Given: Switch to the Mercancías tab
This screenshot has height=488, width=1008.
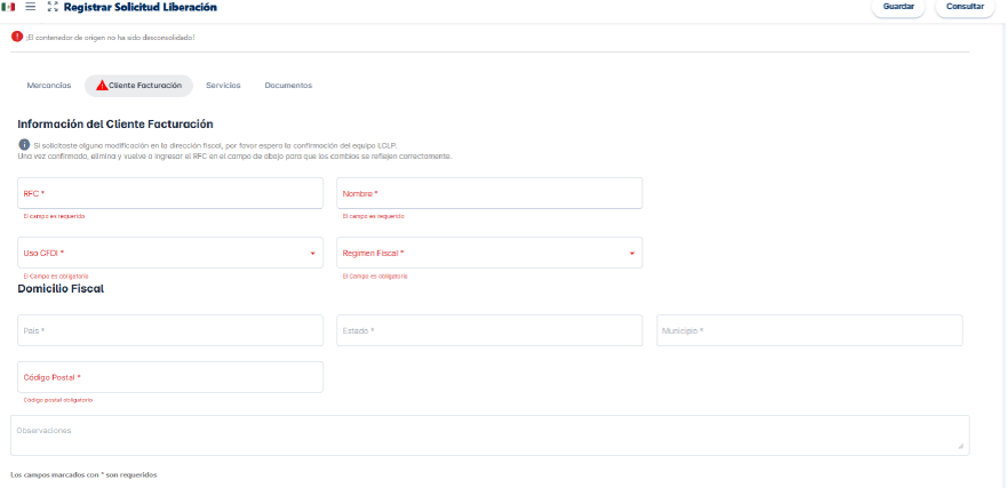Looking at the screenshot, I should [x=49, y=86].
